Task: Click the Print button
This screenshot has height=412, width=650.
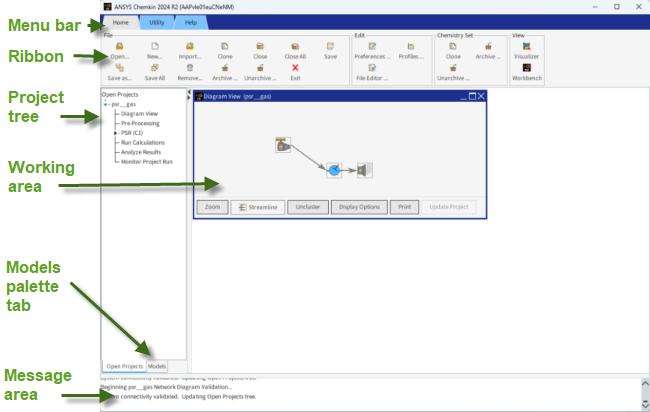Action: coord(405,207)
